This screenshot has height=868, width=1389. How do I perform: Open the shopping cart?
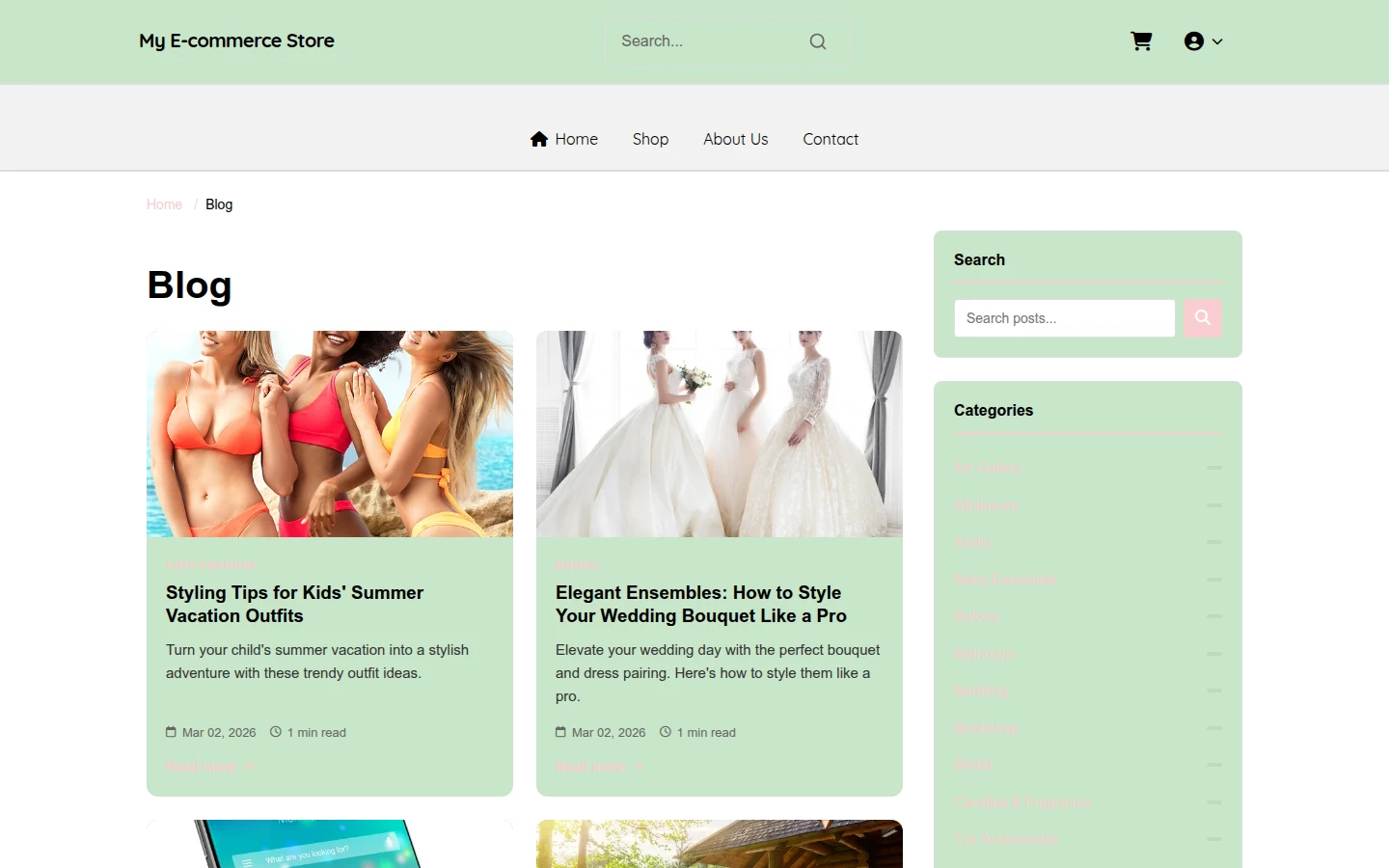click(1141, 41)
